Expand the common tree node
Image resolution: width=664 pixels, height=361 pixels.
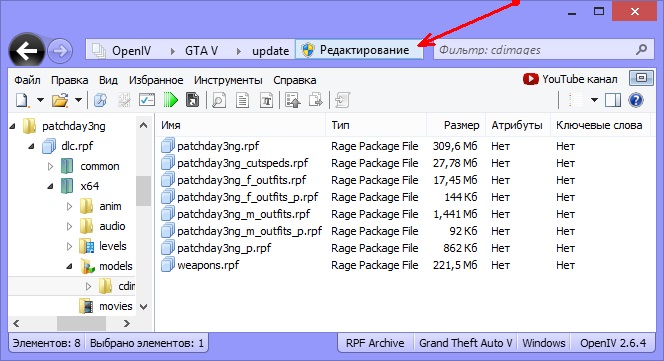(x=50, y=166)
